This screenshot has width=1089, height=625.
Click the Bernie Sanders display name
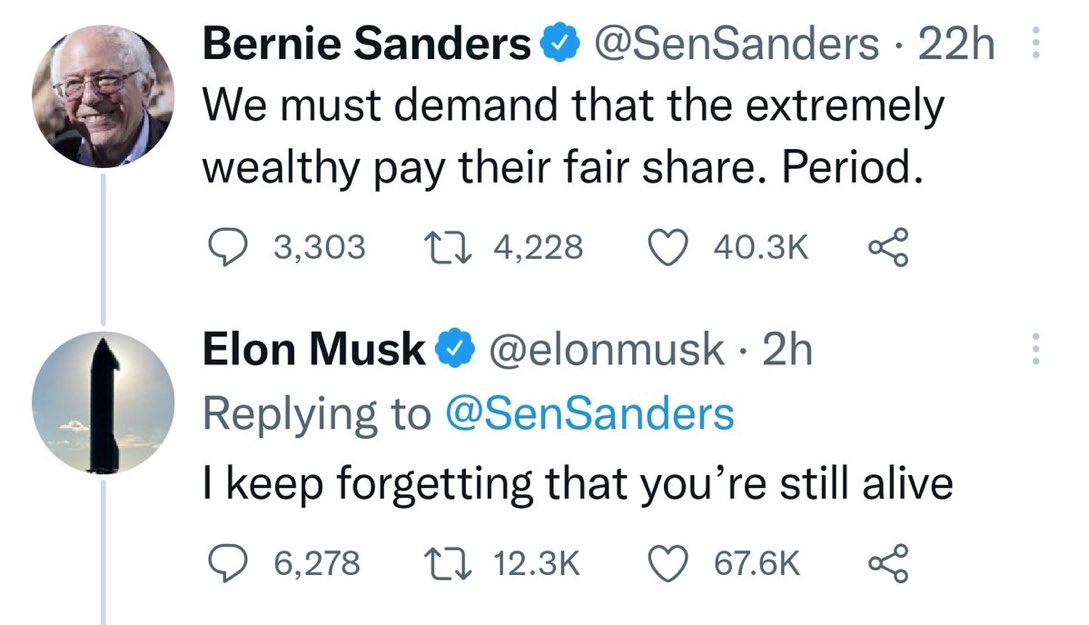(367, 43)
